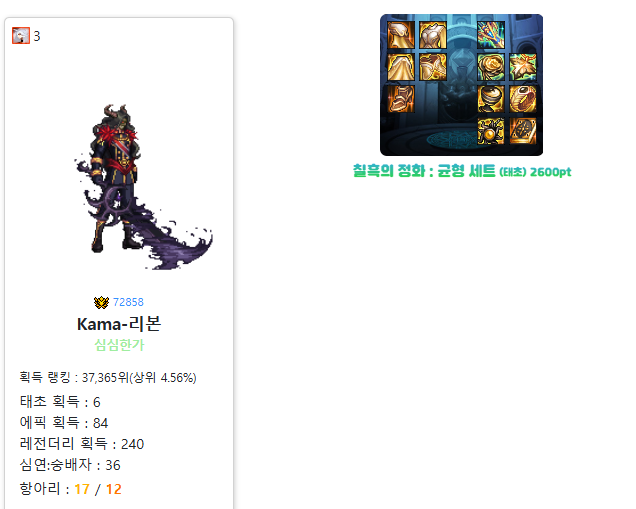Click the spider orb earring icon
This screenshot has width=636, height=509.
pyautogui.click(x=491, y=131)
